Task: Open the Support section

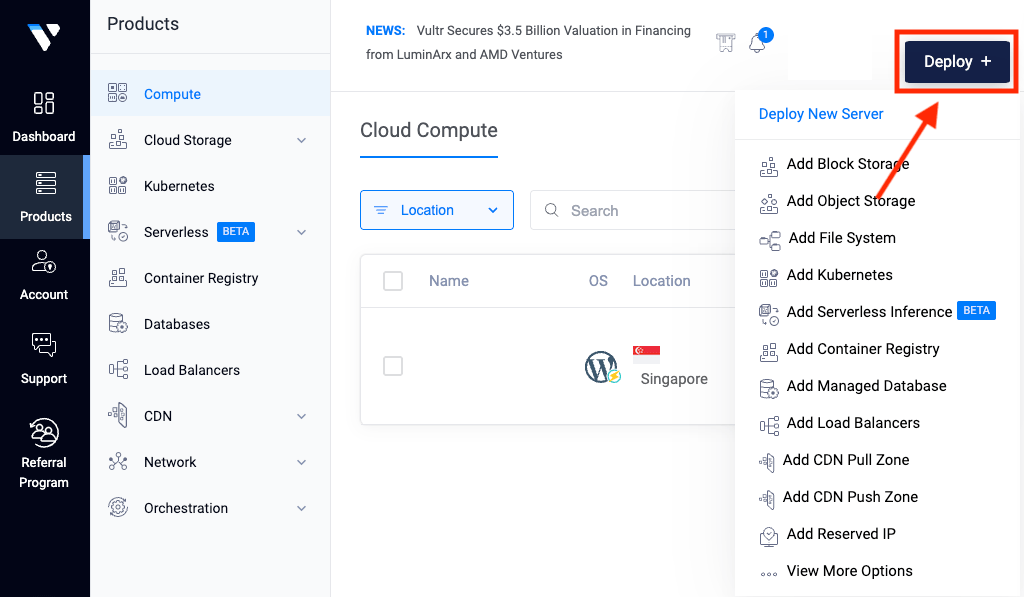Action: click(44, 359)
